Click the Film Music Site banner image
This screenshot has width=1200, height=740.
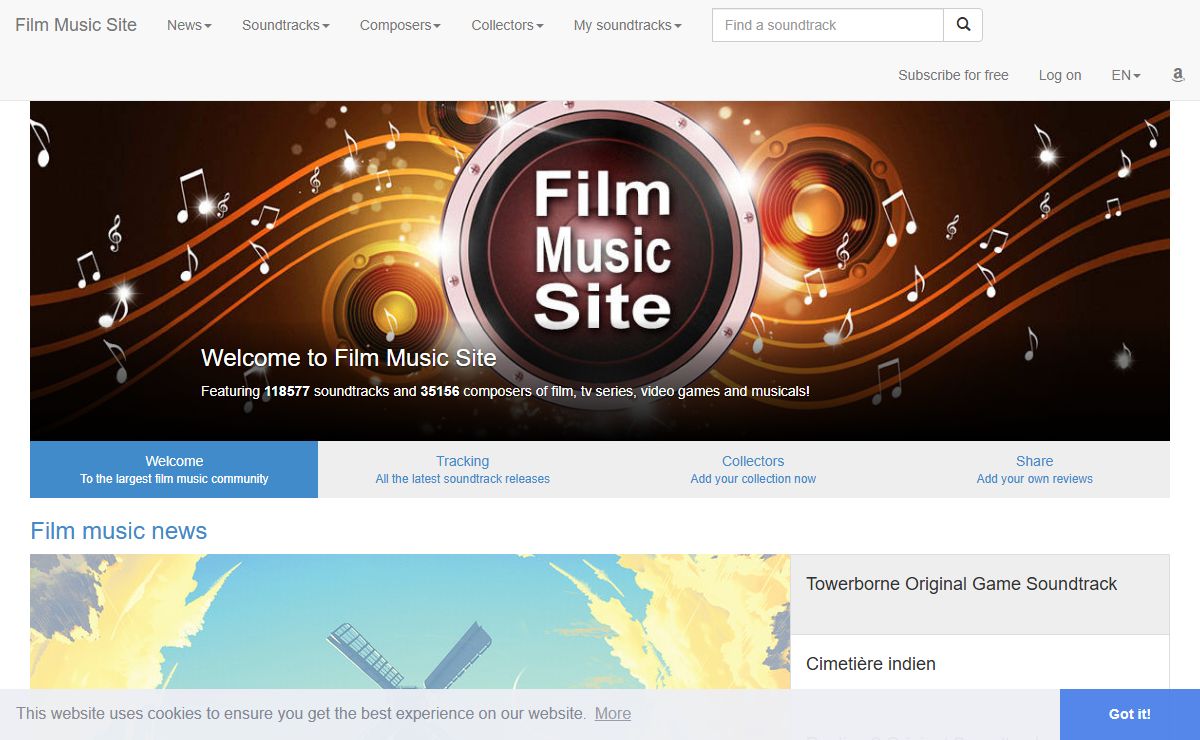[600, 270]
